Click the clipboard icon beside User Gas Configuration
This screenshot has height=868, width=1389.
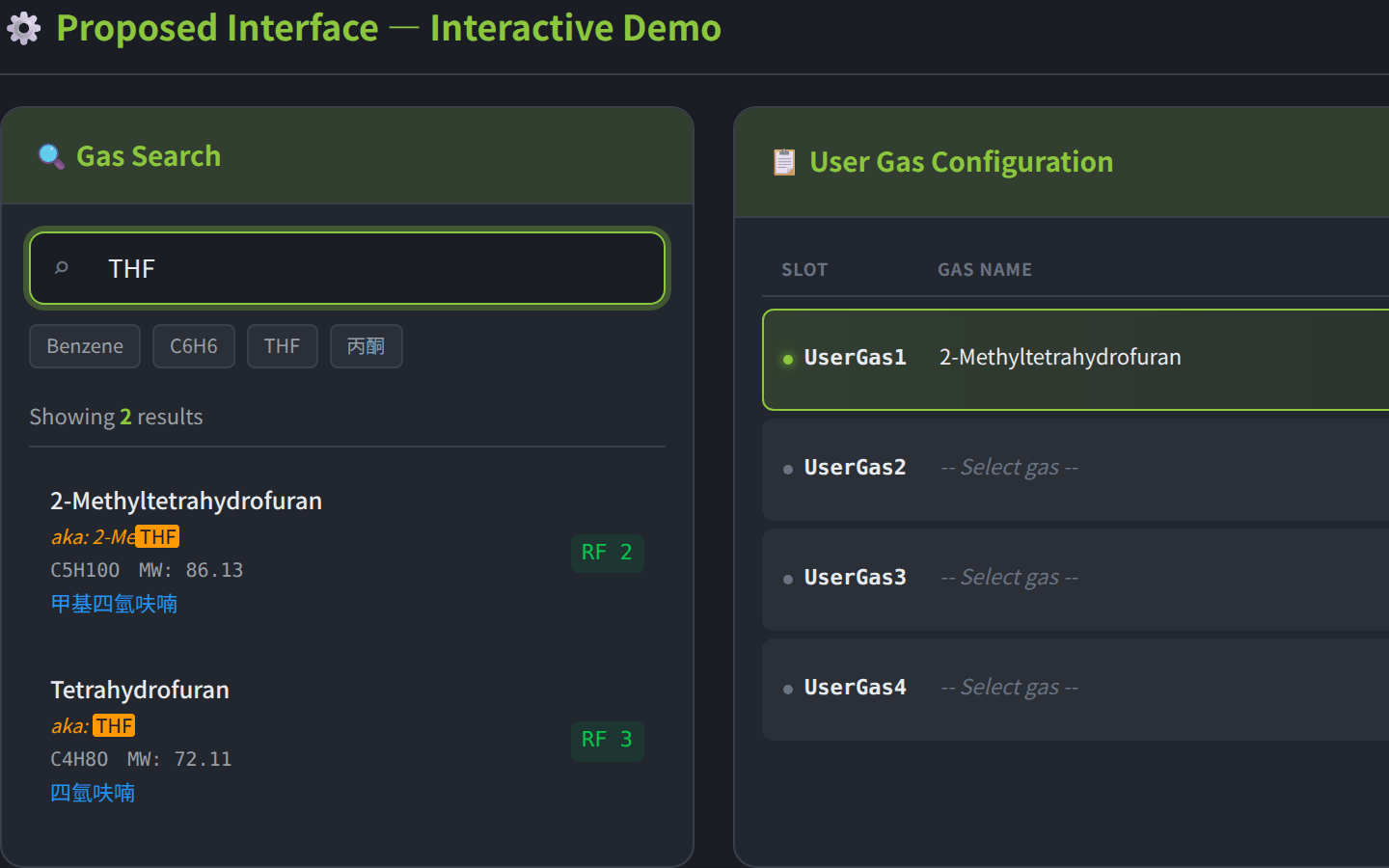coord(784,162)
